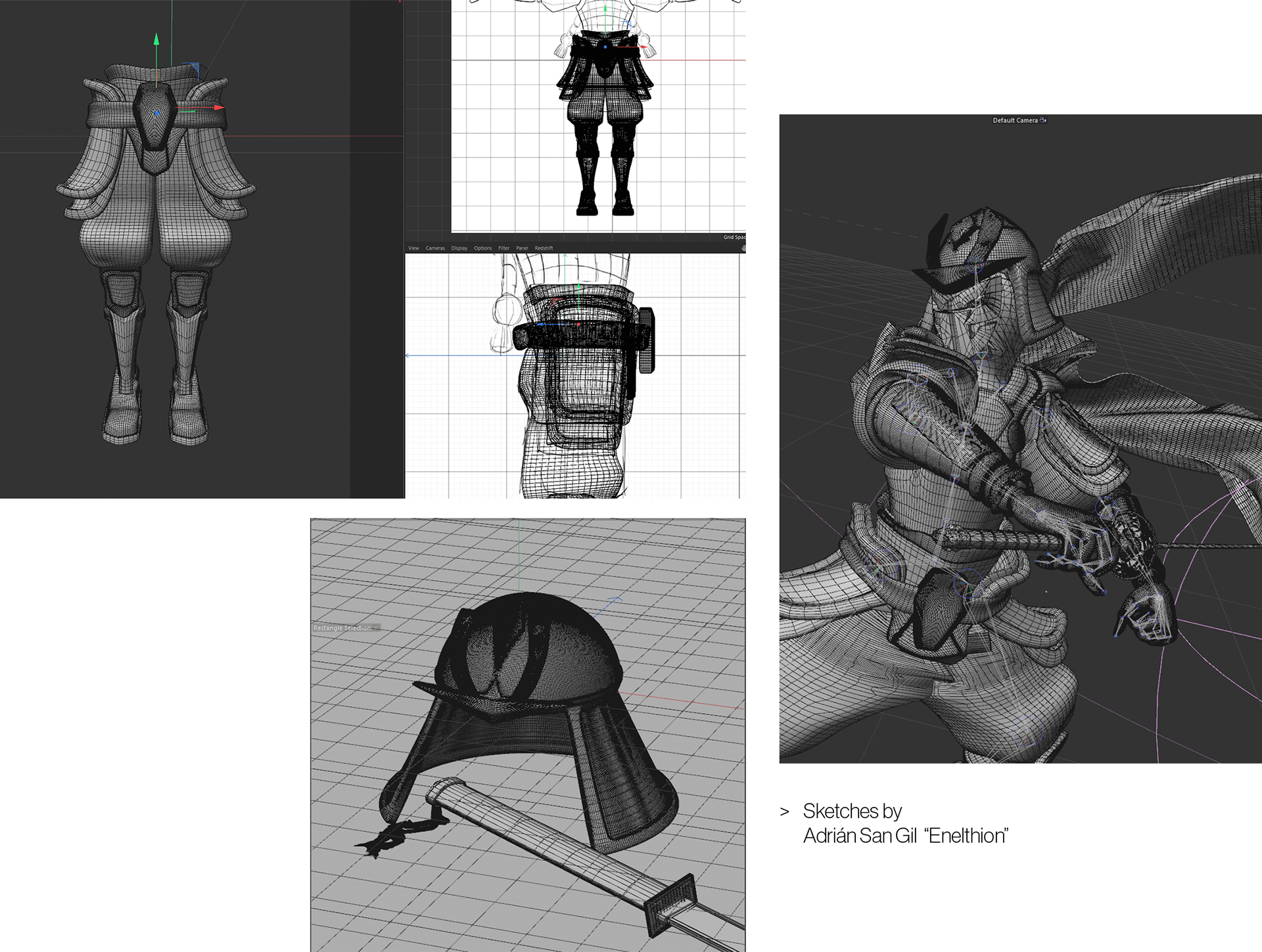1262x952 pixels.
Task: Click the Rectangle Selection tool label
Action: (342, 628)
